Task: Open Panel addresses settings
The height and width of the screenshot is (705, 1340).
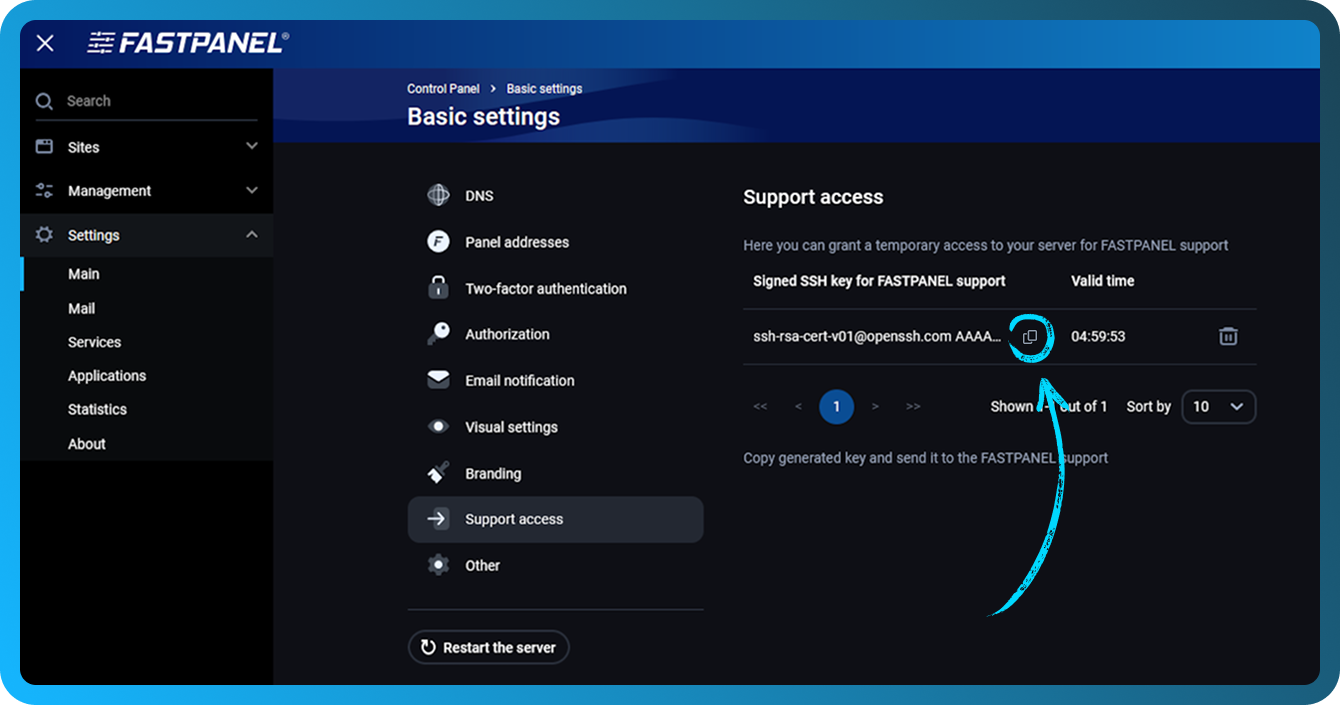Action: click(x=437, y=242)
